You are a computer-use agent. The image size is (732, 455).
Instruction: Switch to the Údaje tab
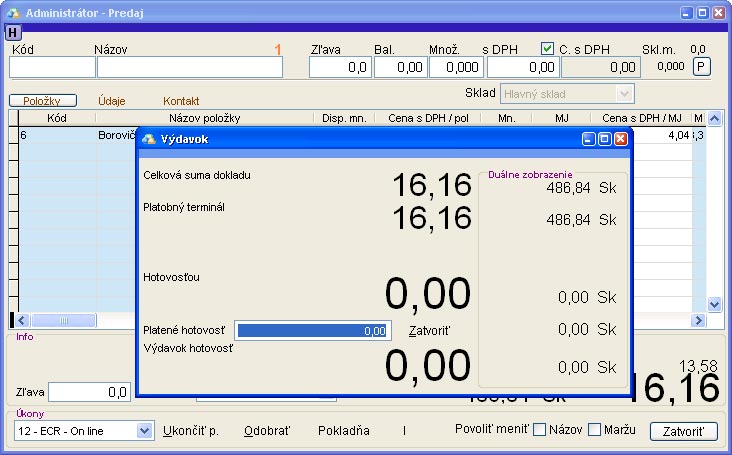(112, 101)
